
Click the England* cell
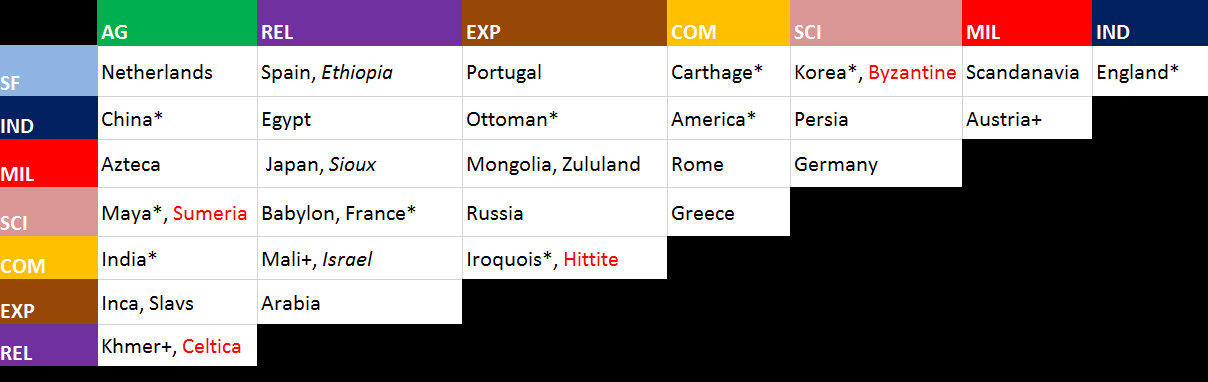(x=1150, y=72)
